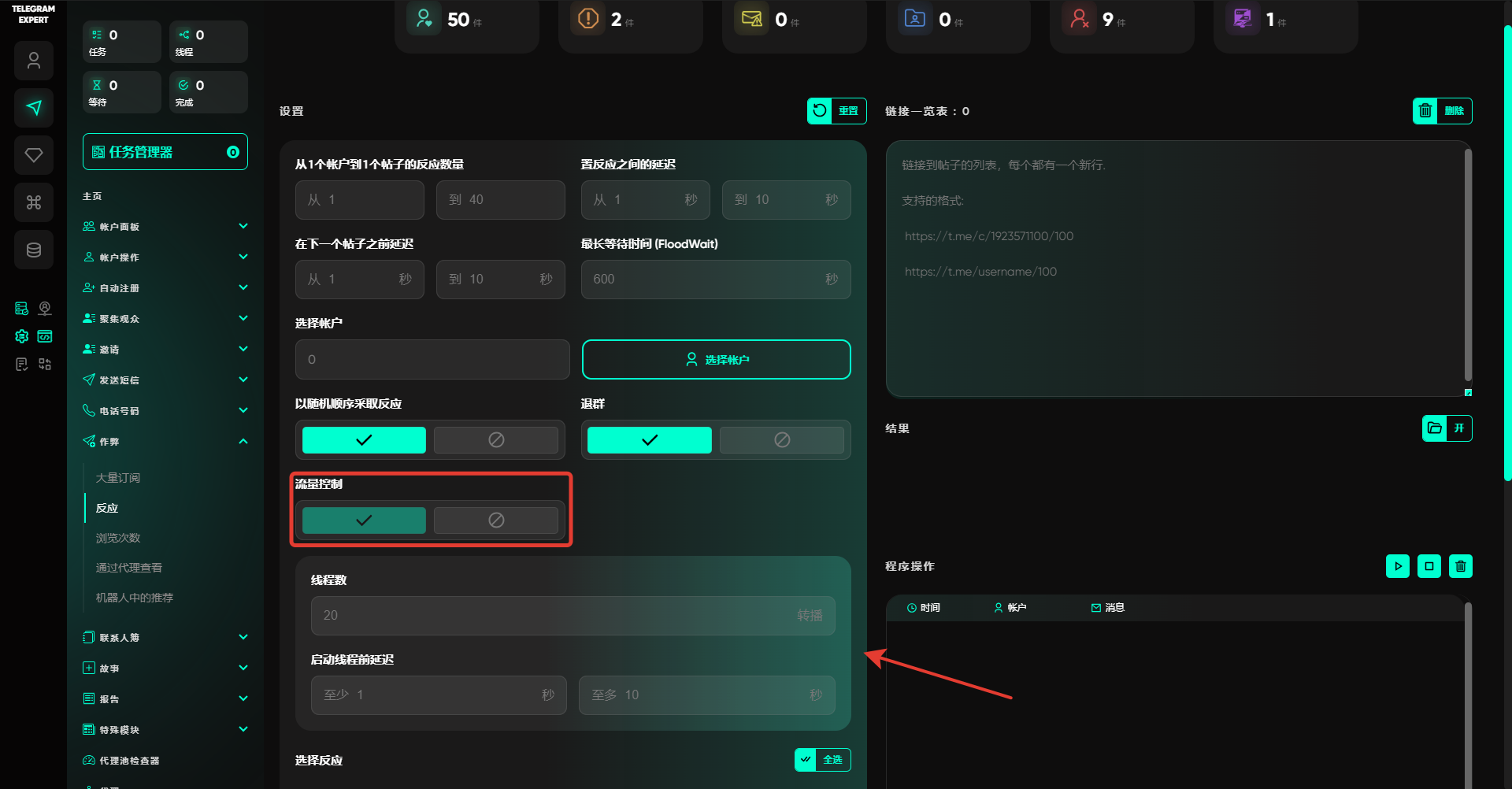The image size is (1512, 789).
Task: Open the user profile sidebar icon
Action: click(x=34, y=61)
